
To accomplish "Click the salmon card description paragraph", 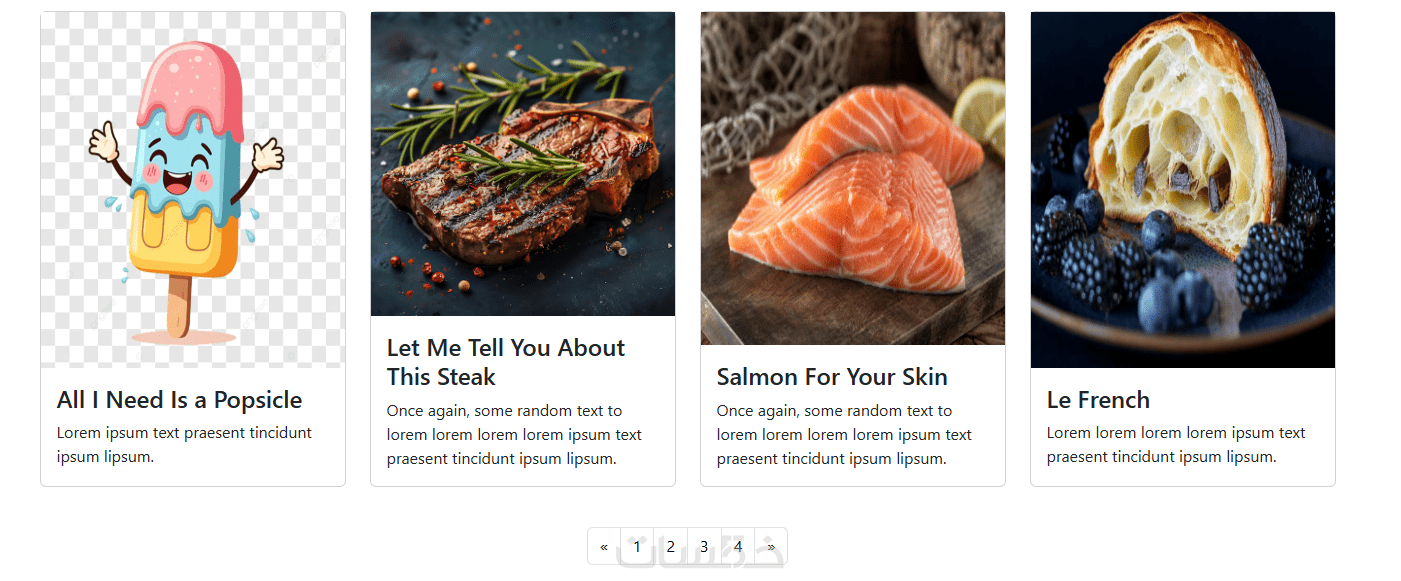I will 844,435.
